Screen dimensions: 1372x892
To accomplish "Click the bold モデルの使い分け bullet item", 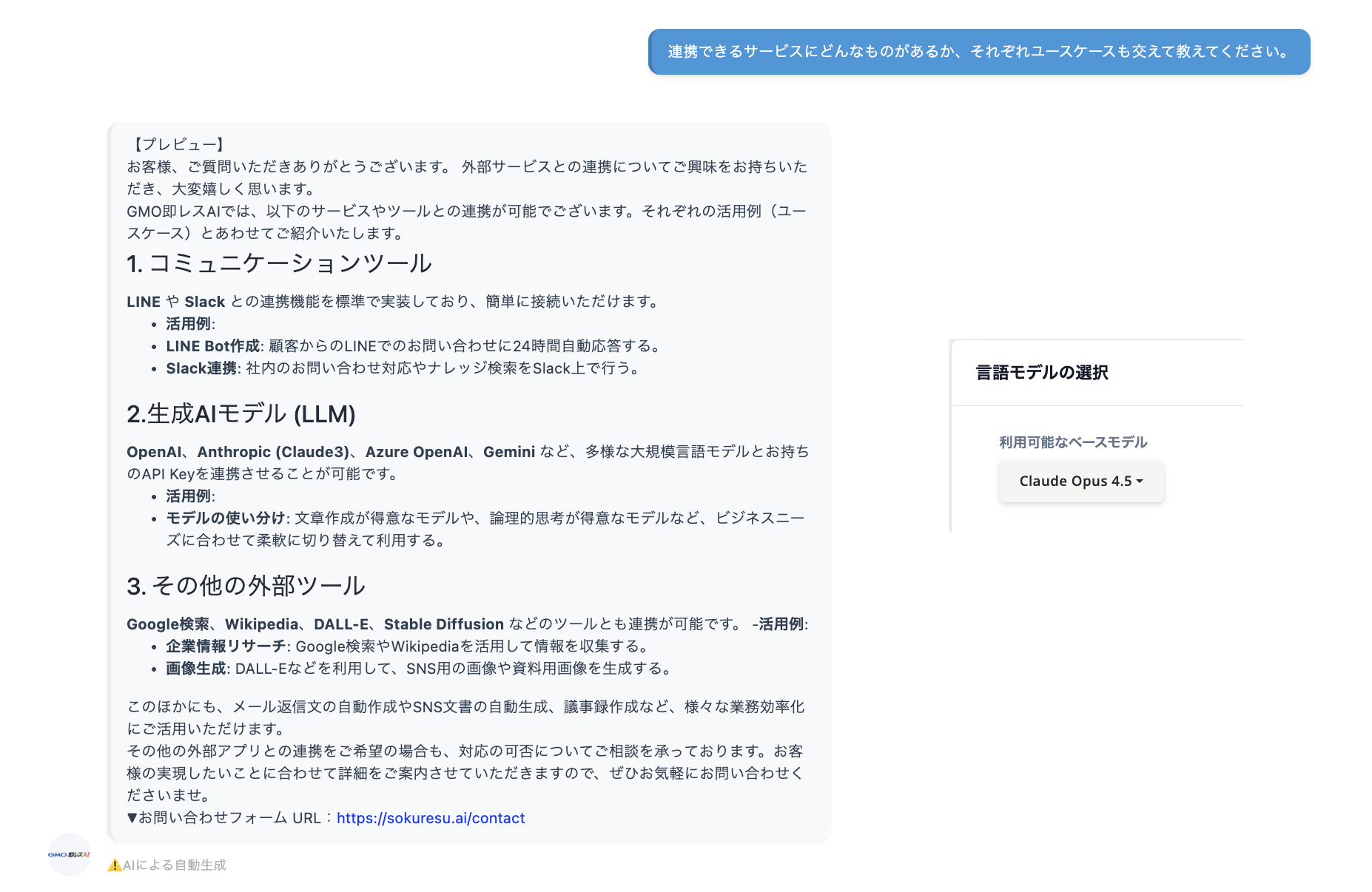I will click(226, 518).
